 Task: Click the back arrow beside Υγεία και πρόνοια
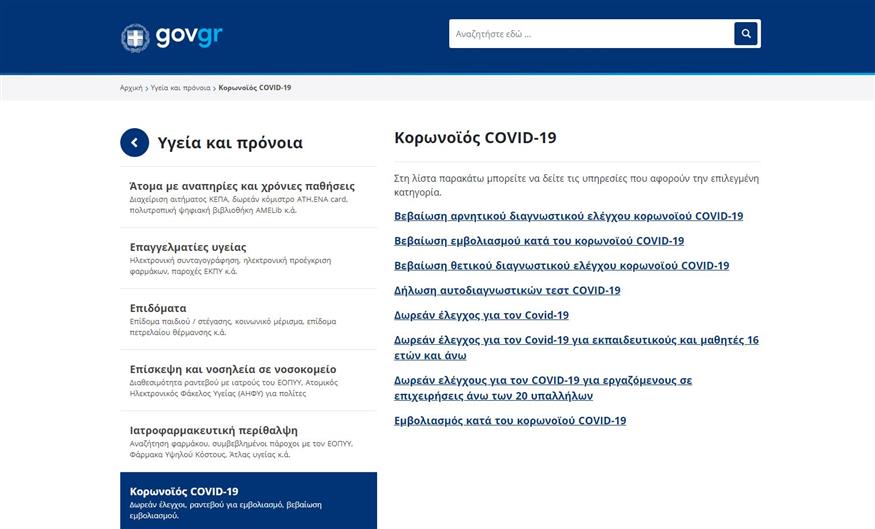coord(135,143)
